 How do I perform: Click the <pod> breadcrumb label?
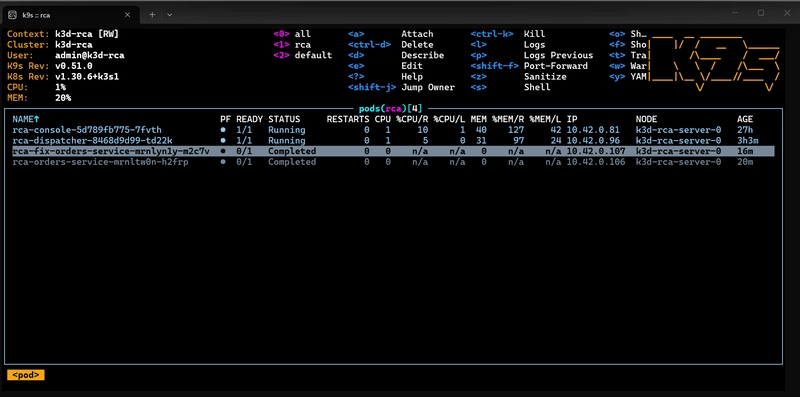click(26, 375)
